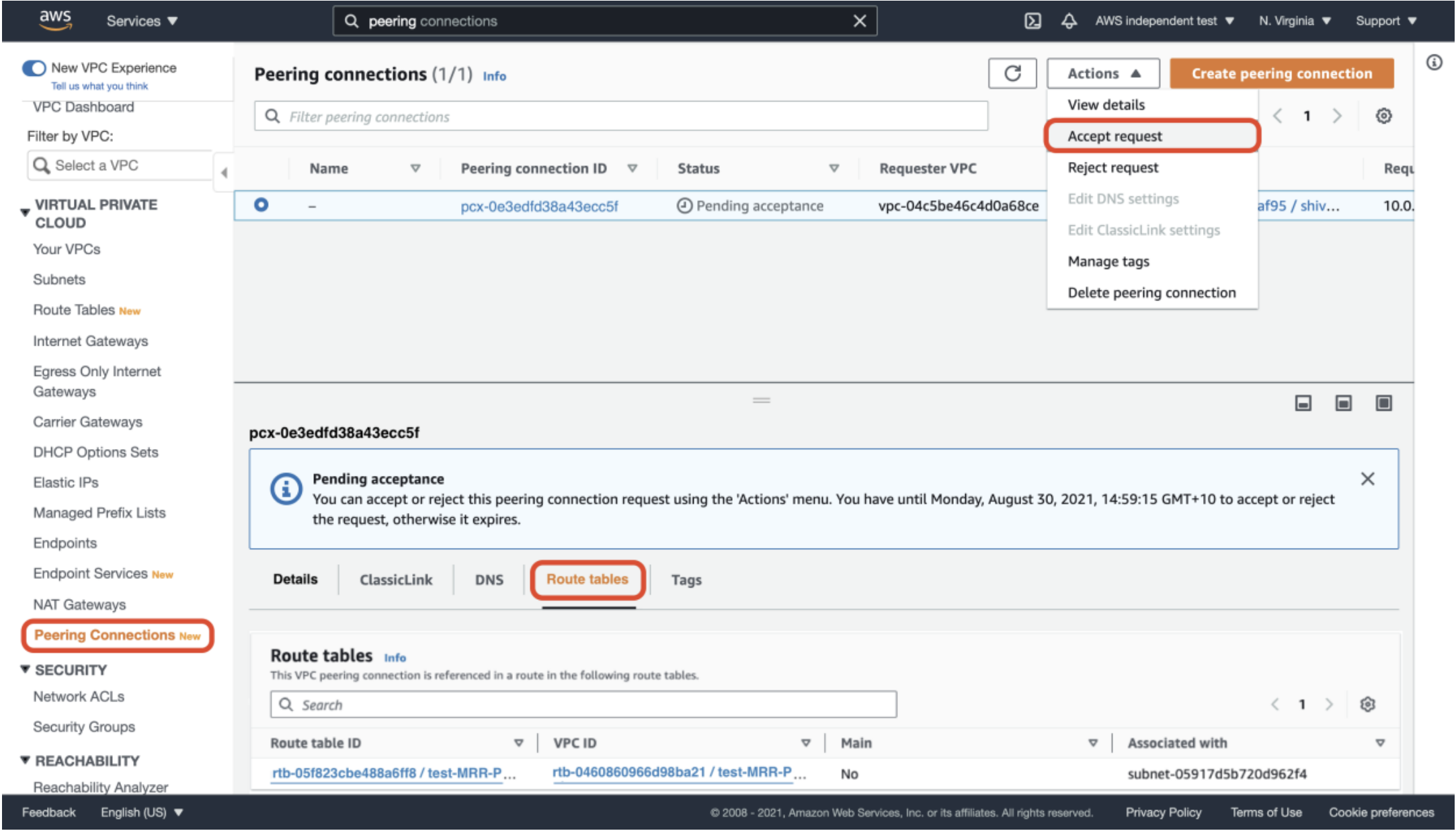Toggle the New VPC Experience switch
Viewport: 1456px width, 831px height.
[x=34, y=68]
